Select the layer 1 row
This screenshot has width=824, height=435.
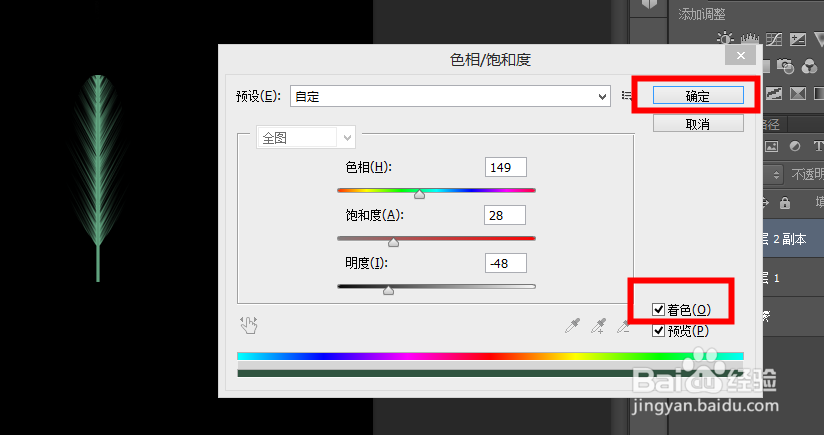[x=793, y=278]
